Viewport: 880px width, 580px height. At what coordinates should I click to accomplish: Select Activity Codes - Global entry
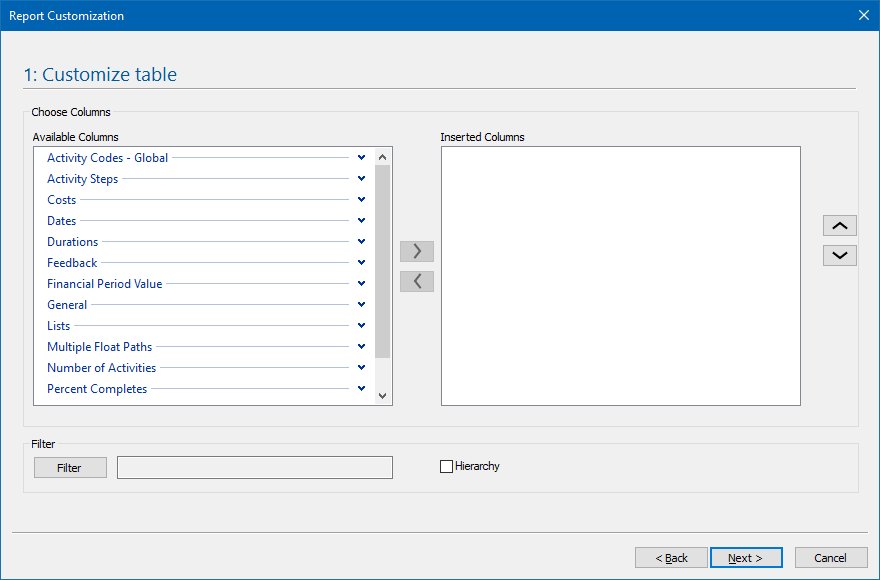(x=107, y=157)
